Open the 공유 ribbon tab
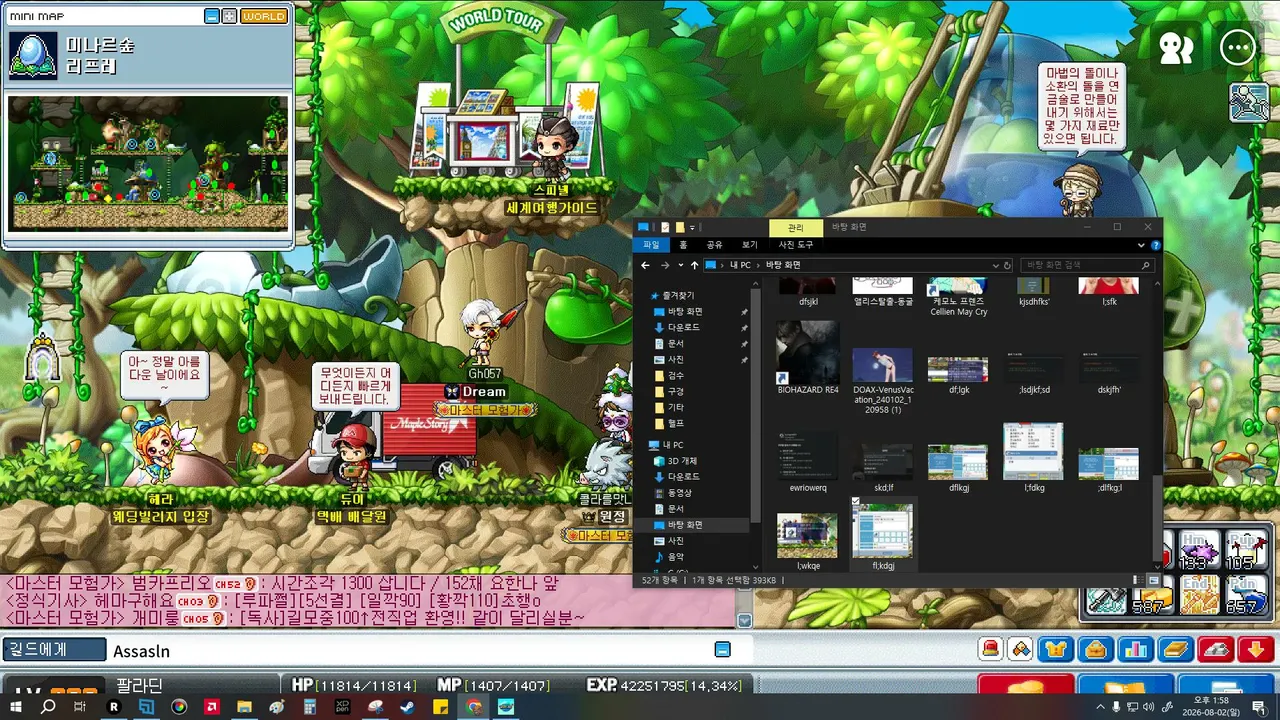The width and height of the screenshot is (1280, 720). click(714, 245)
